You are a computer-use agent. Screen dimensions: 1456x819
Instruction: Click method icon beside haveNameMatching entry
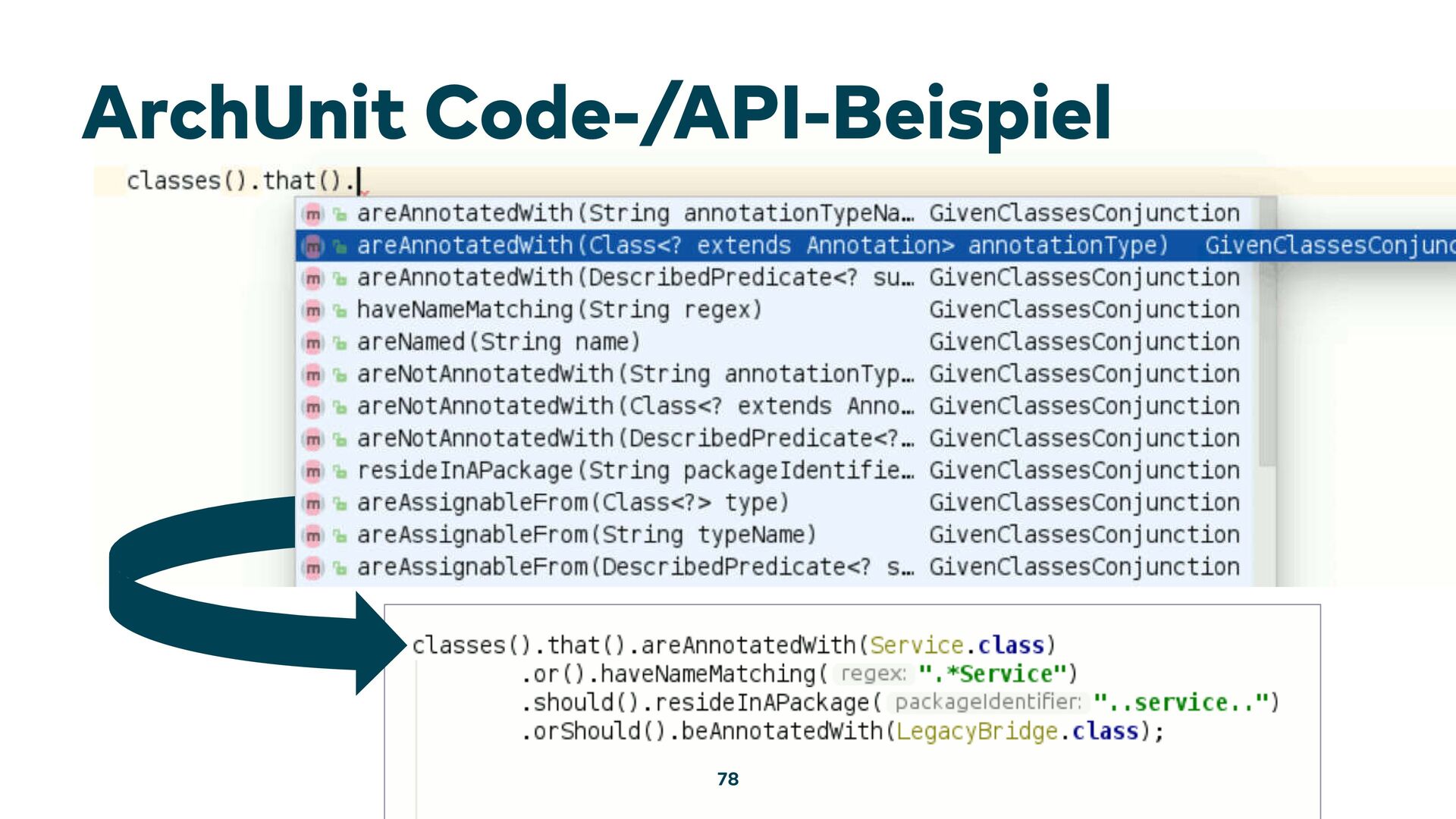point(313,310)
